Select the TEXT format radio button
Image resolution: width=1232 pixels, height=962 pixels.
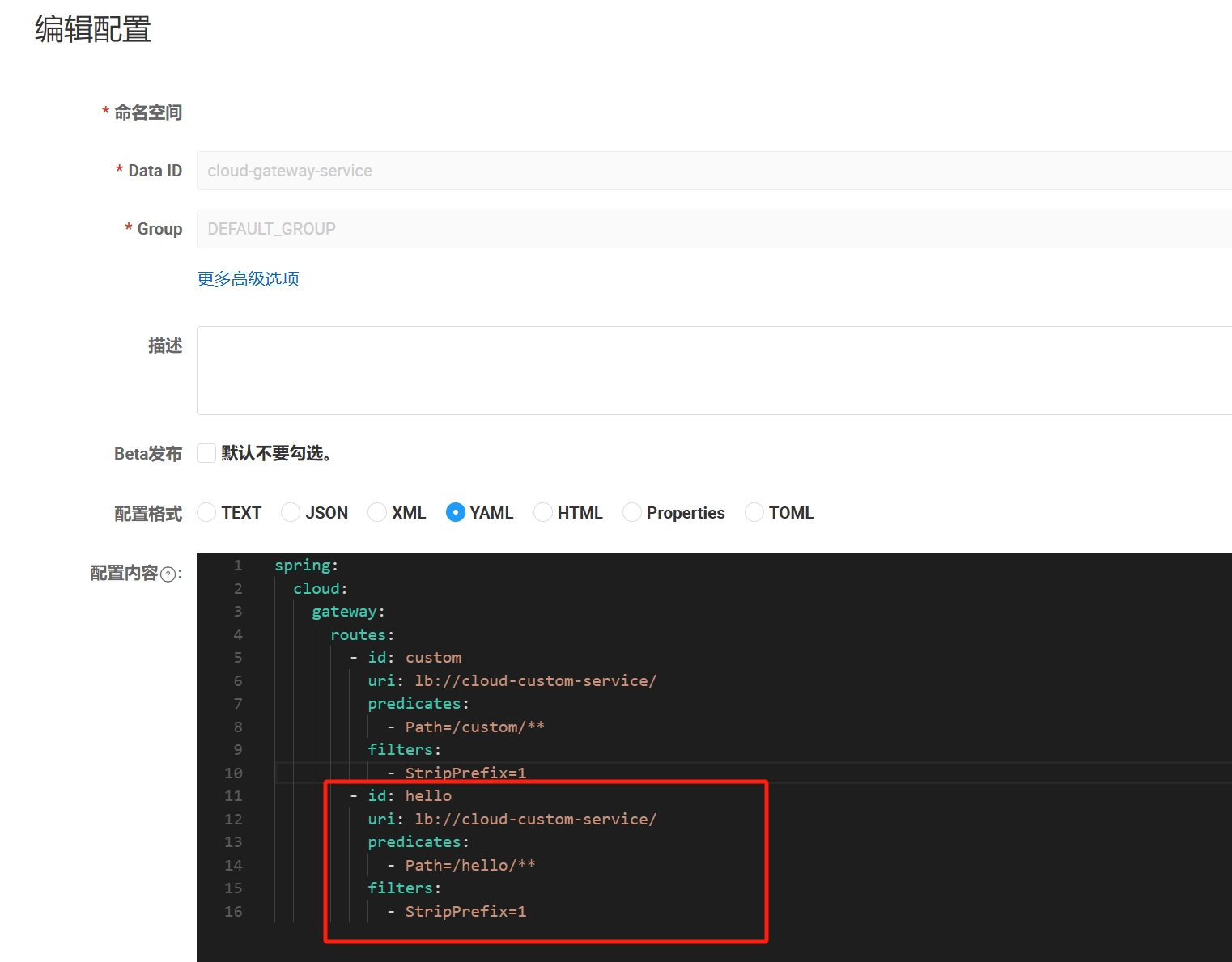[x=207, y=512]
